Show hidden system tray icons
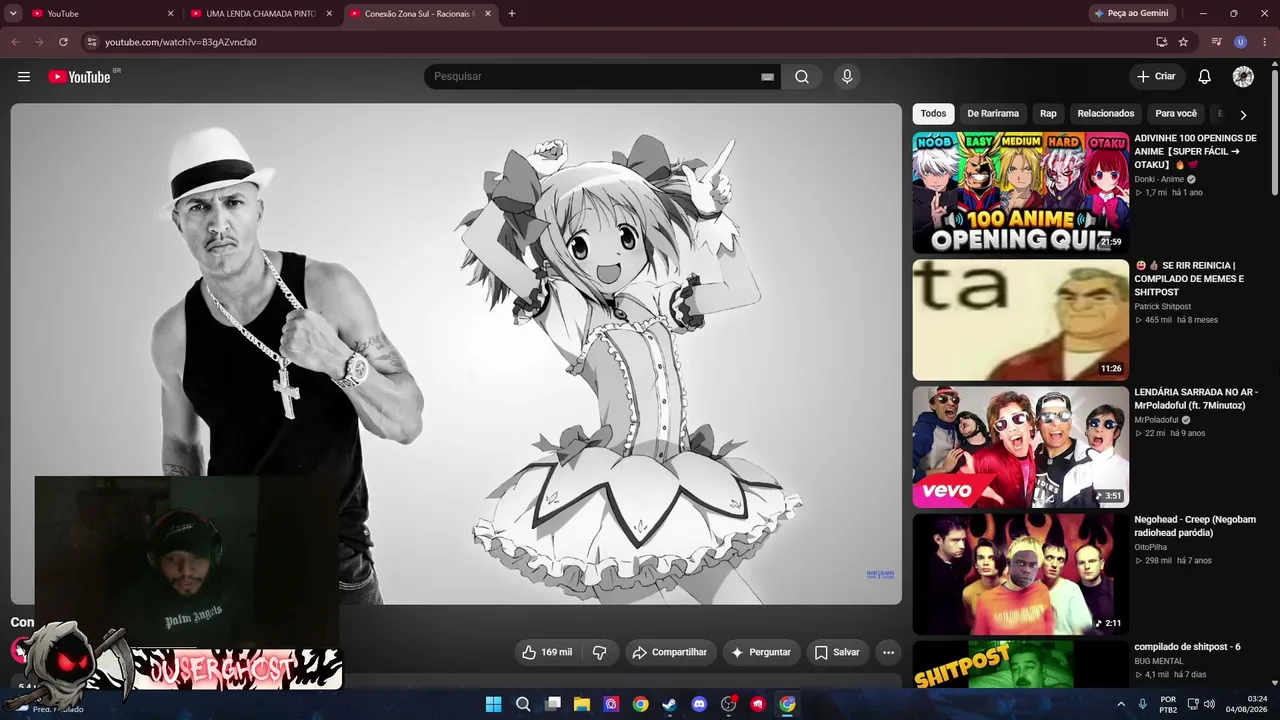The image size is (1280, 720). coord(1120,704)
